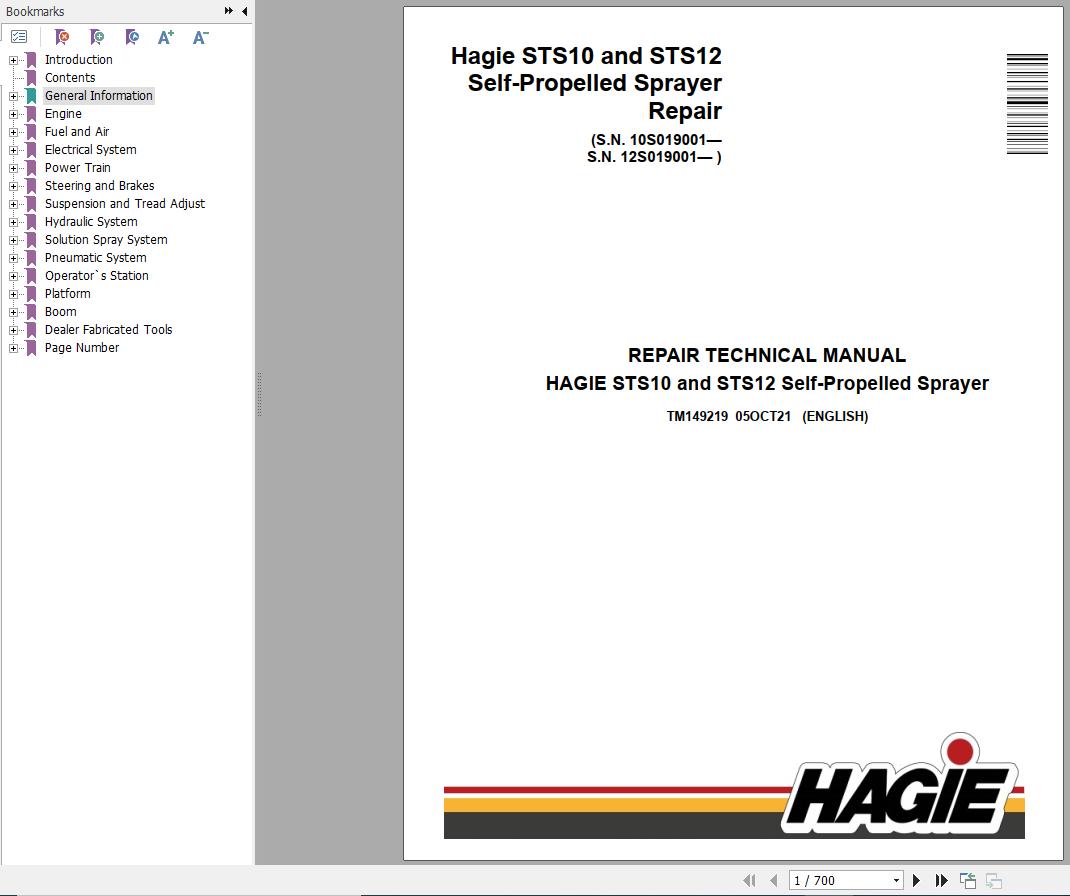Screen dimensions: 1070x896
Task: Expand the Pneumatic System bookmark
Action: coord(13,258)
